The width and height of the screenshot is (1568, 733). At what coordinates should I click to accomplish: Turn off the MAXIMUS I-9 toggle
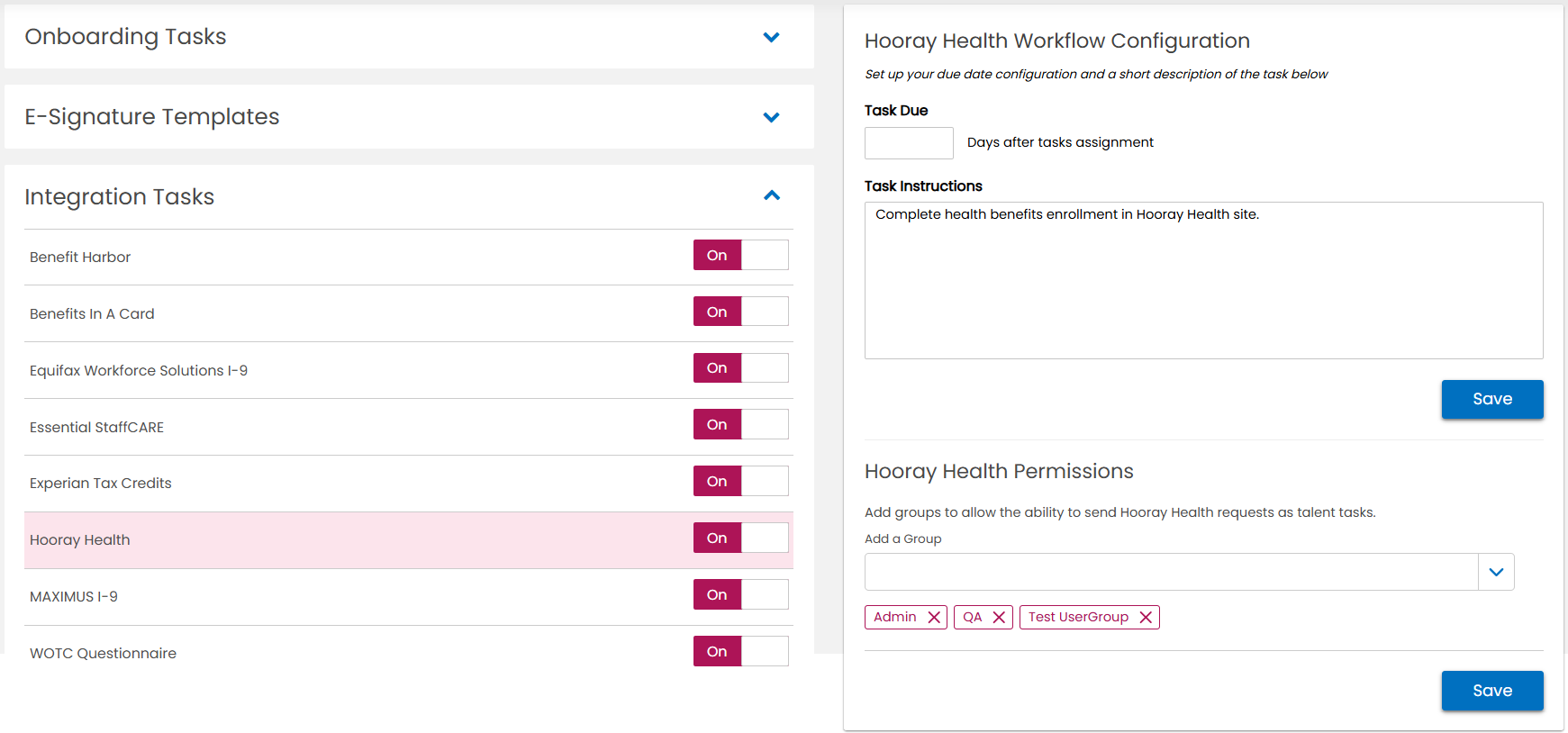tap(740, 594)
